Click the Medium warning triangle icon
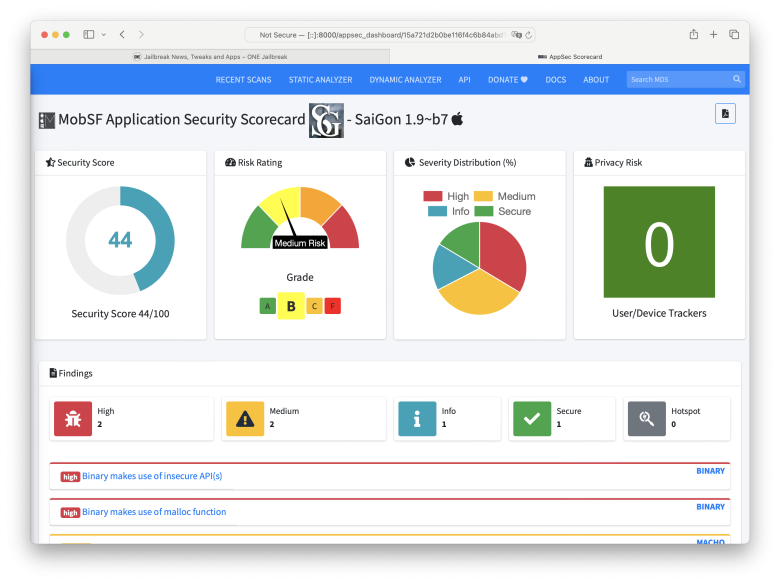 (245, 418)
